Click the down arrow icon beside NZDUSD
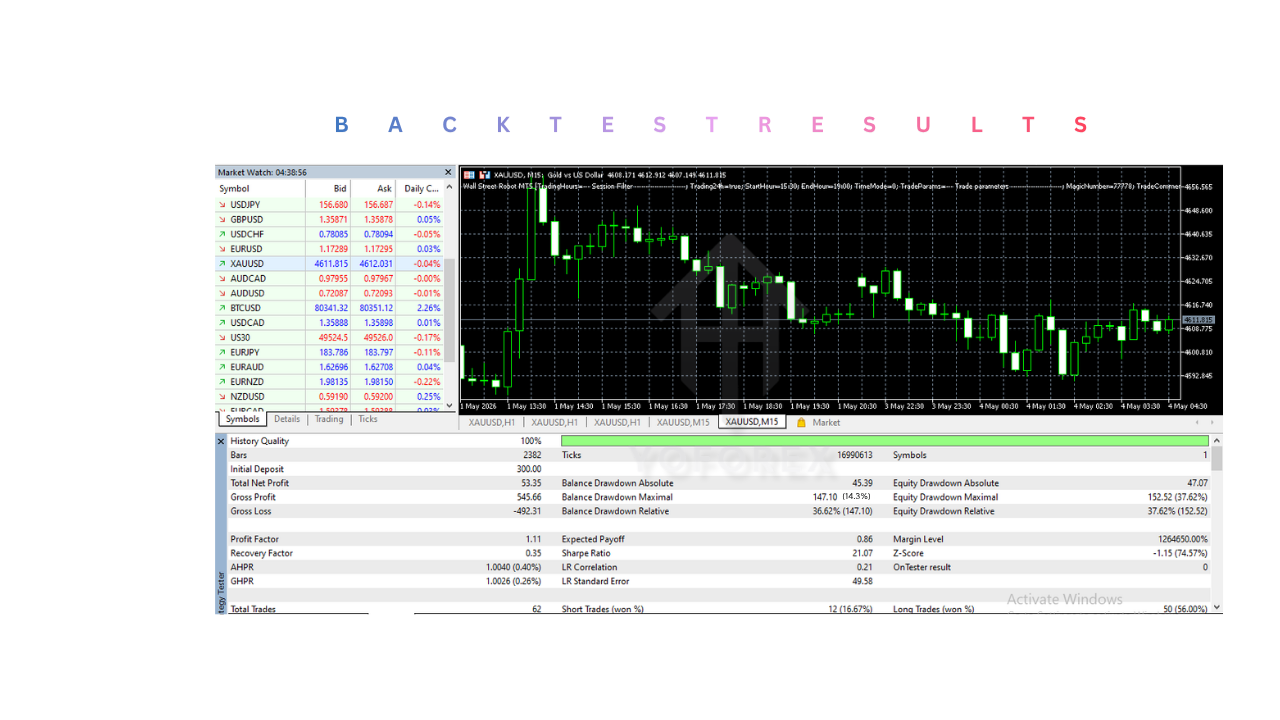 coord(223,397)
